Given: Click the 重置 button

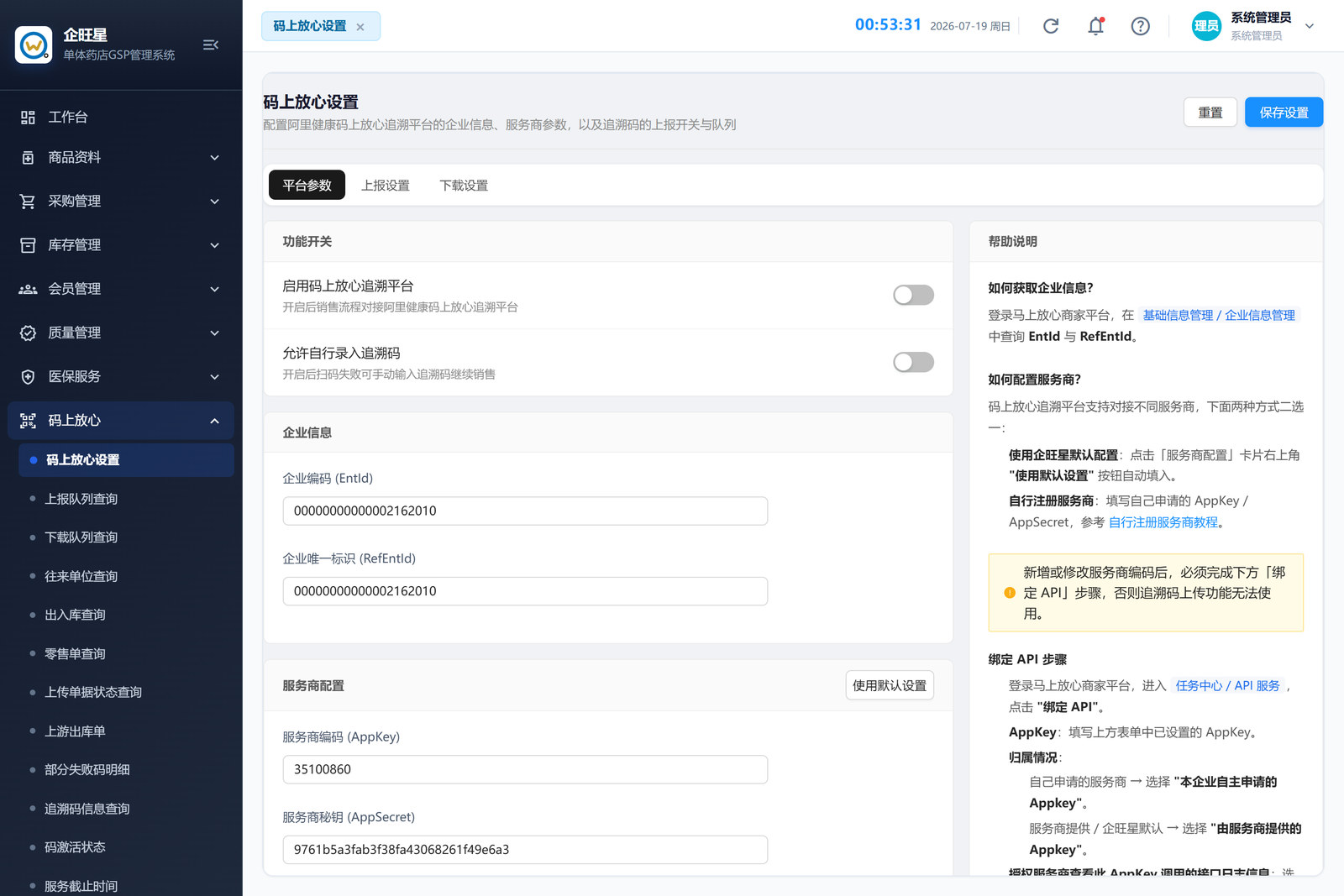Looking at the screenshot, I should click(x=1210, y=113).
